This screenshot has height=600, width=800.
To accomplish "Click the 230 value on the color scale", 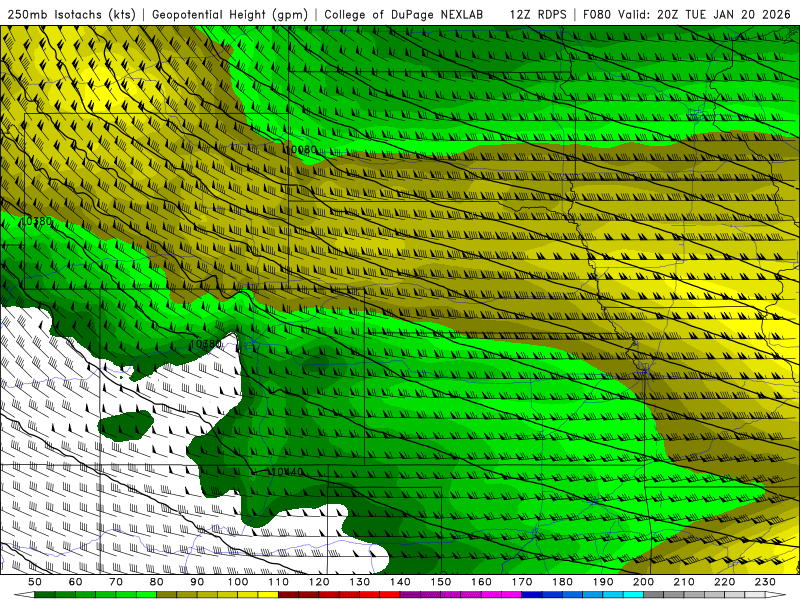I will [765, 582].
